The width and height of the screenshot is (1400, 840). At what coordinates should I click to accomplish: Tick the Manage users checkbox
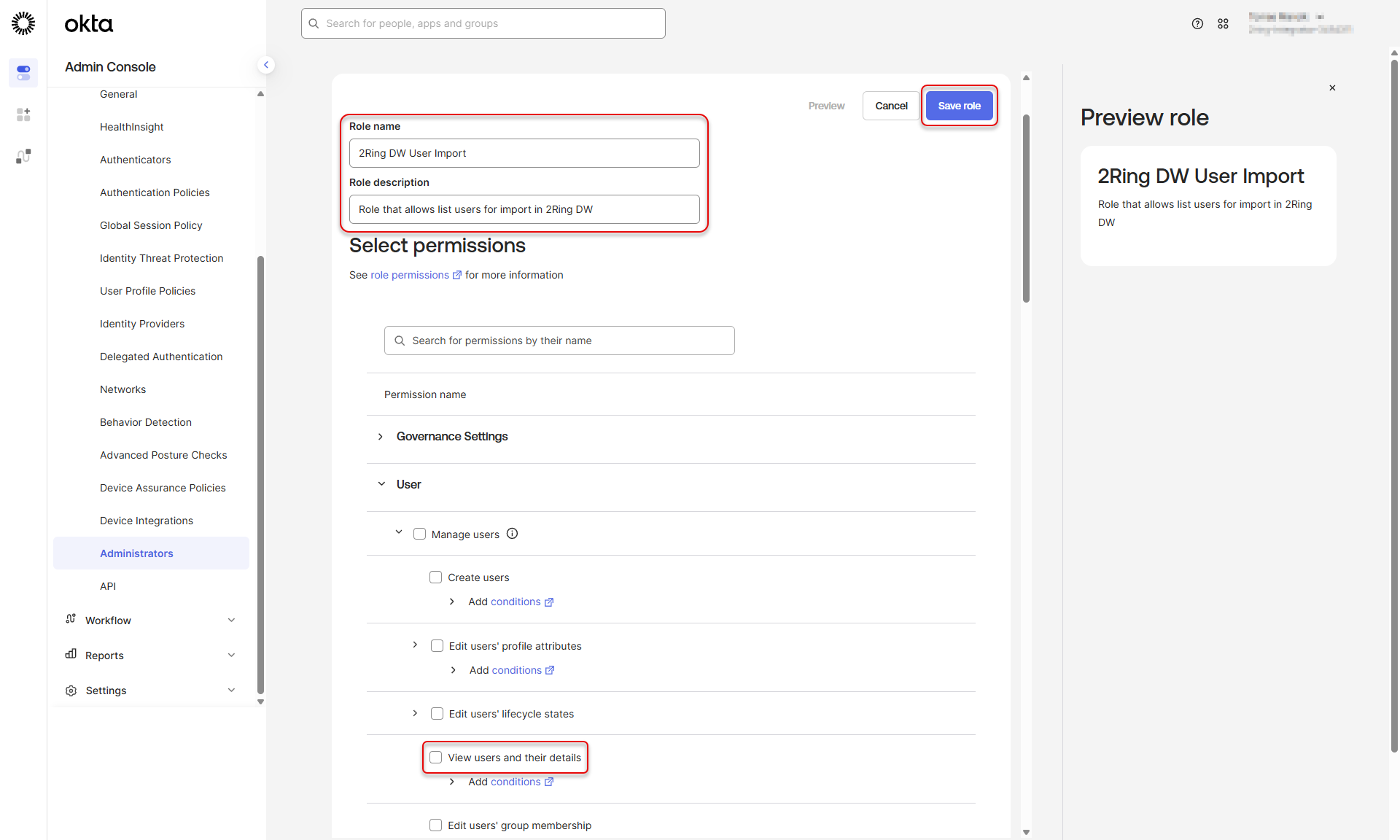coord(419,534)
